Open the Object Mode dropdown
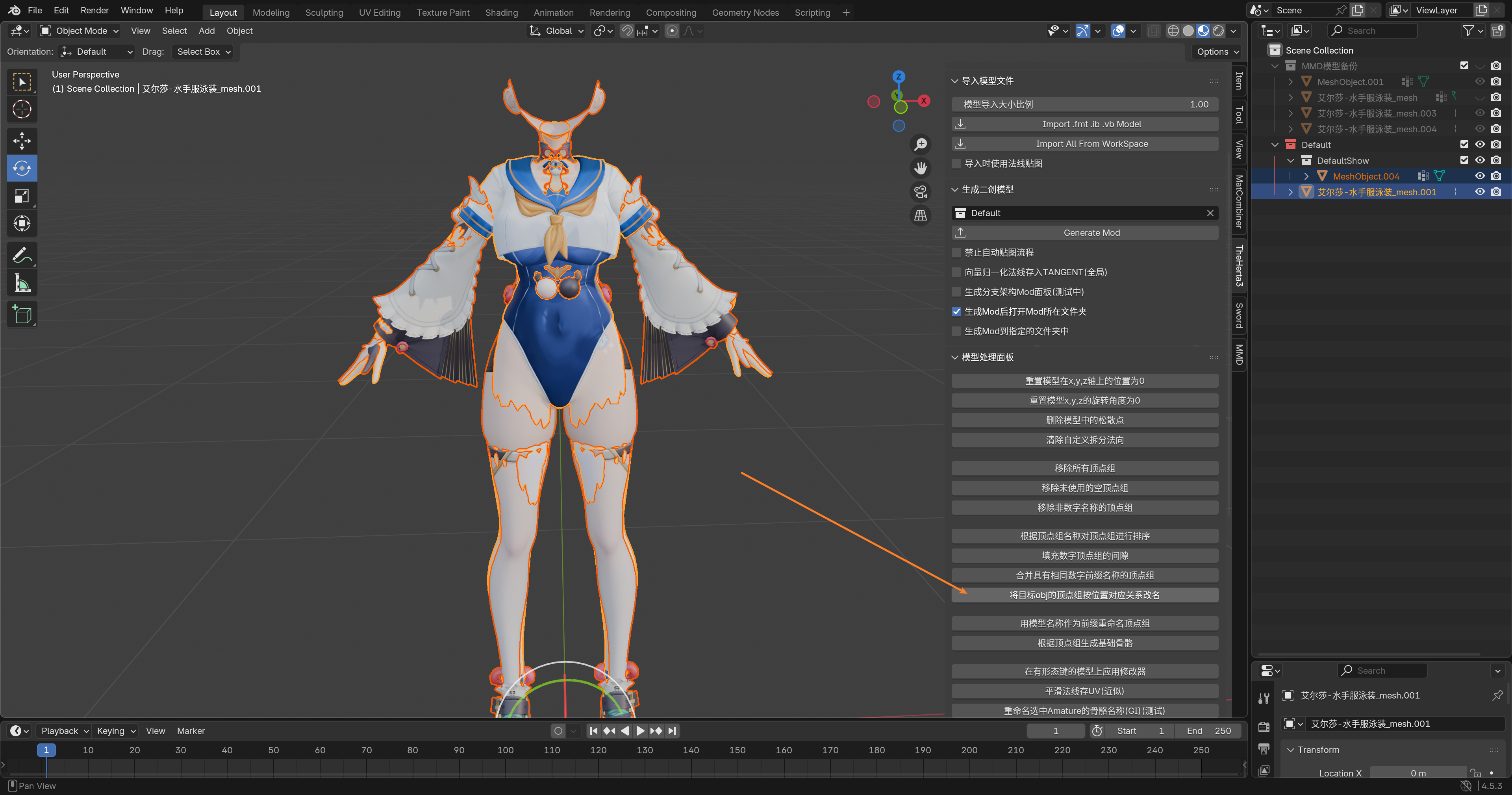 [x=79, y=31]
